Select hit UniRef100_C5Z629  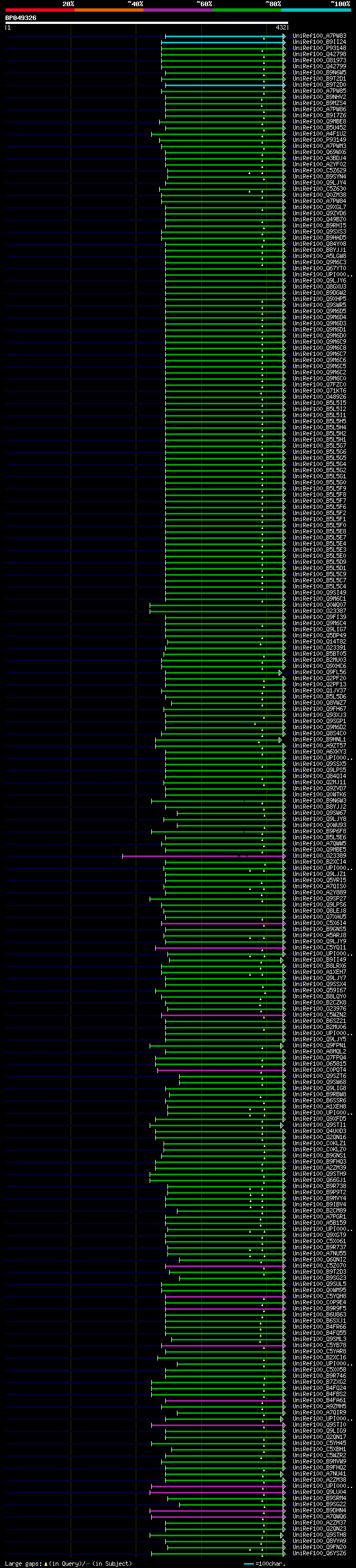[x=319, y=170]
